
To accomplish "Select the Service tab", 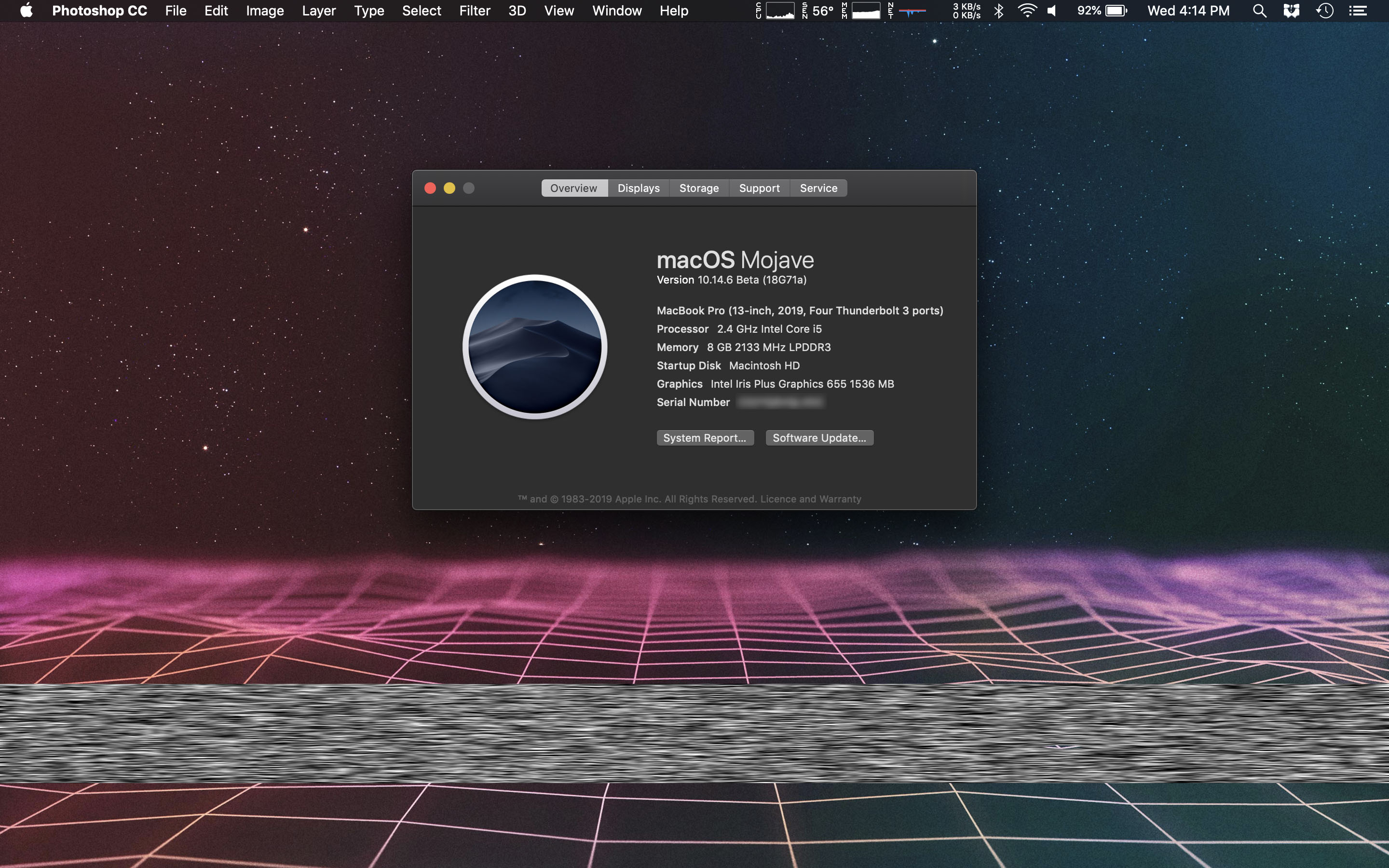I will pyautogui.click(x=818, y=188).
